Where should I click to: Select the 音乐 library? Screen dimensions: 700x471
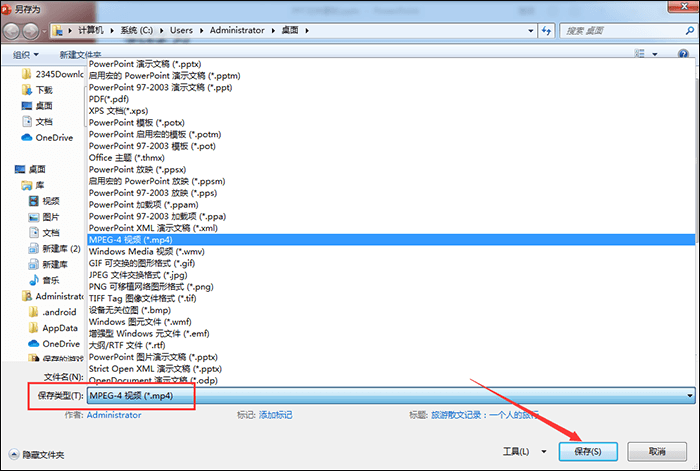pos(44,281)
